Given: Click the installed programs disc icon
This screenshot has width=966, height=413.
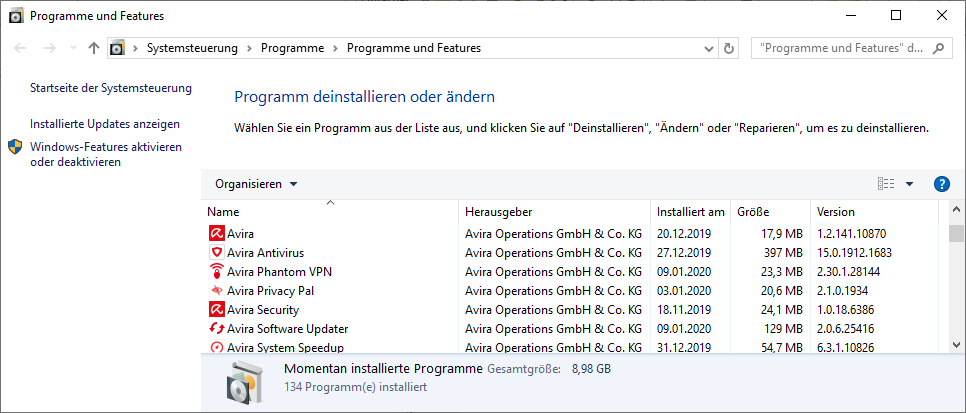Looking at the screenshot, I should point(245,381).
